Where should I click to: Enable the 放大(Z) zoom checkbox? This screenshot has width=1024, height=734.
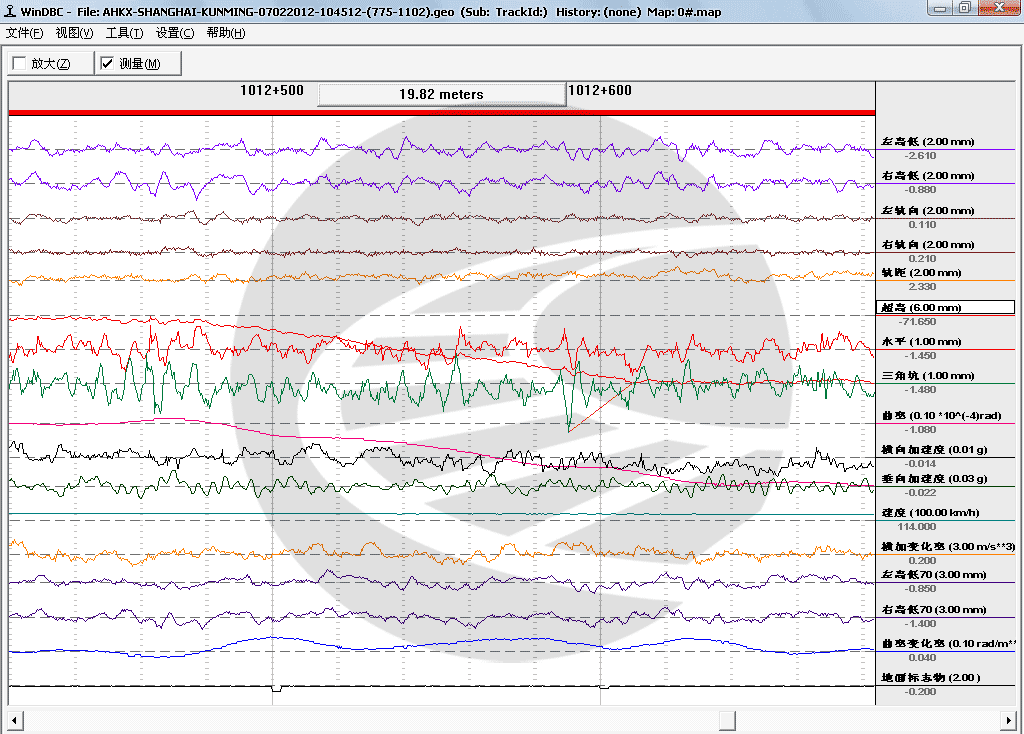(x=20, y=63)
